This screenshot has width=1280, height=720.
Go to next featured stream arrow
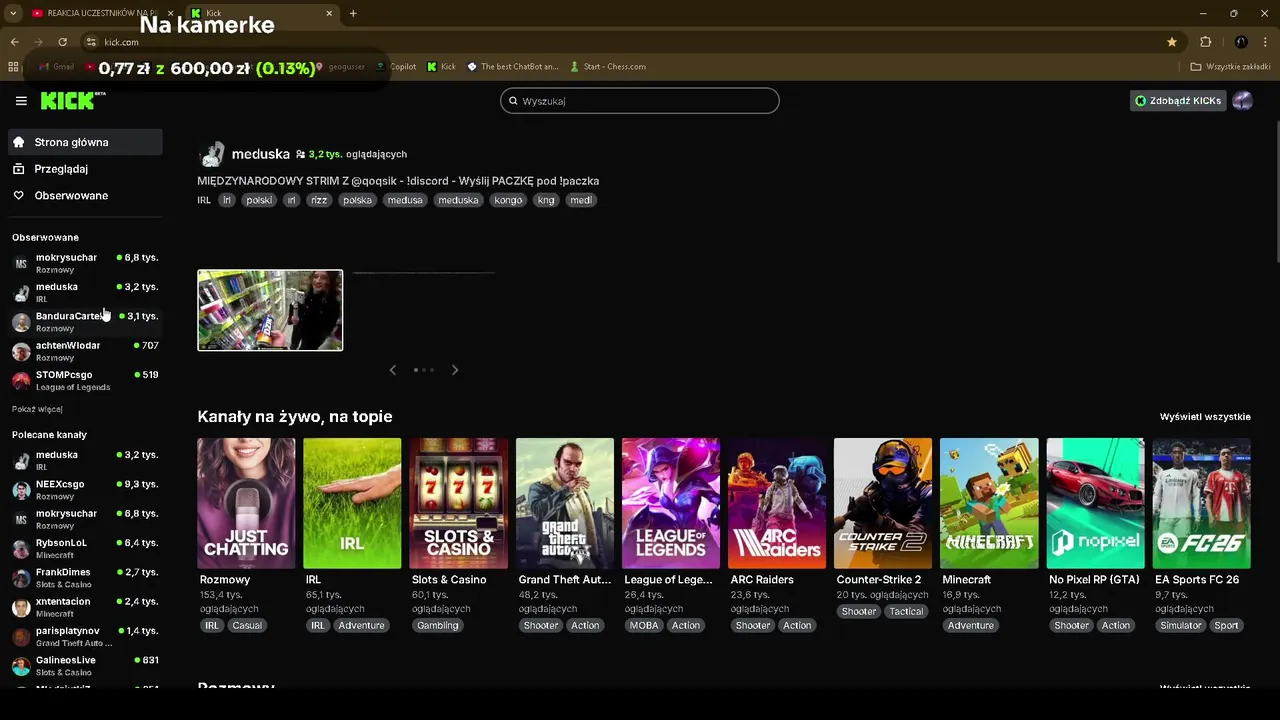click(455, 370)
